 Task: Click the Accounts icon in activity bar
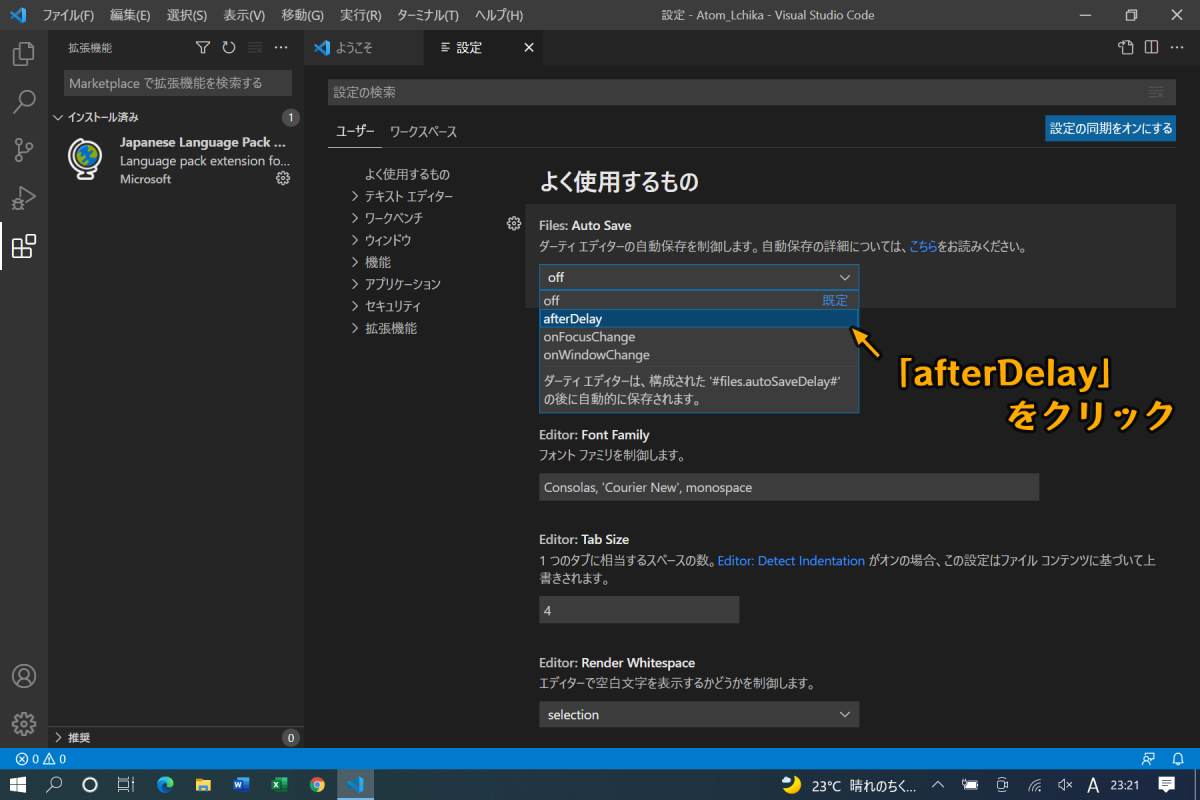tap(24, 676)
